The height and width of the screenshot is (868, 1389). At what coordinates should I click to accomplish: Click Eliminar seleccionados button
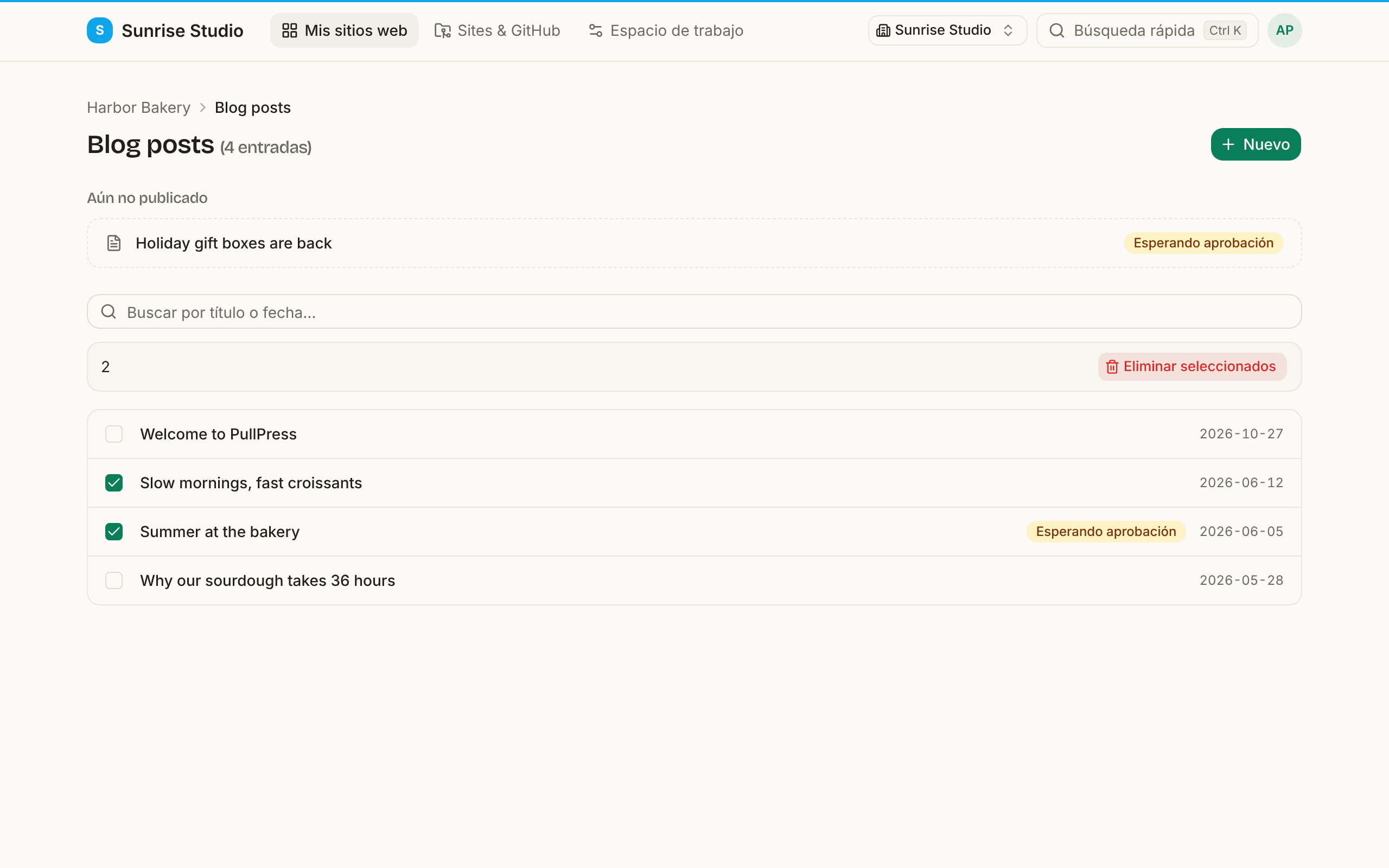coord(1192,366)
